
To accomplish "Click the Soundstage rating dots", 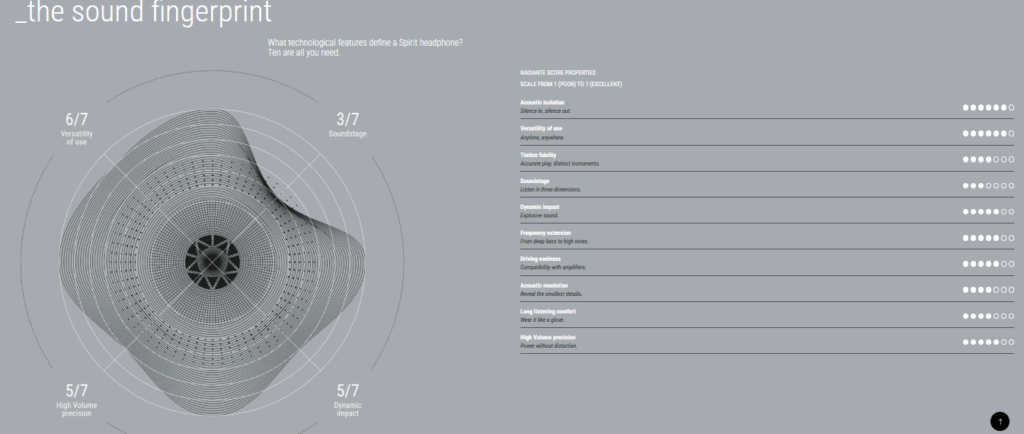I will 988,185.
